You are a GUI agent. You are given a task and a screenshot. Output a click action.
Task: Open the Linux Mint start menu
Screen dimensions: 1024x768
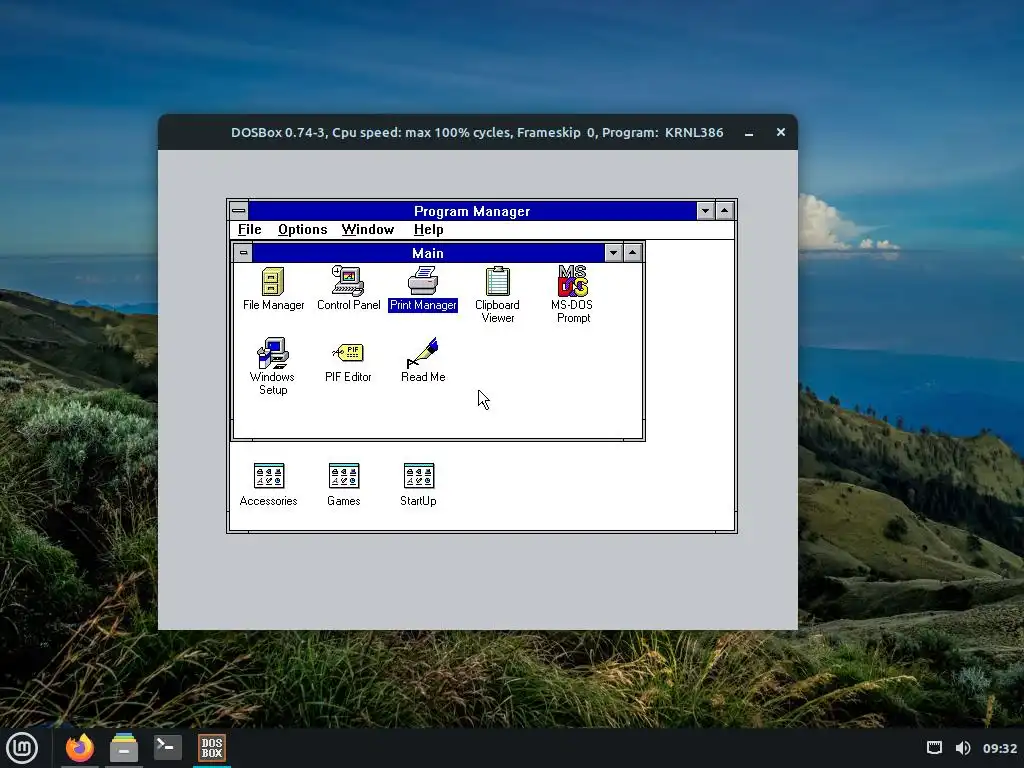[x=22, y=748]
